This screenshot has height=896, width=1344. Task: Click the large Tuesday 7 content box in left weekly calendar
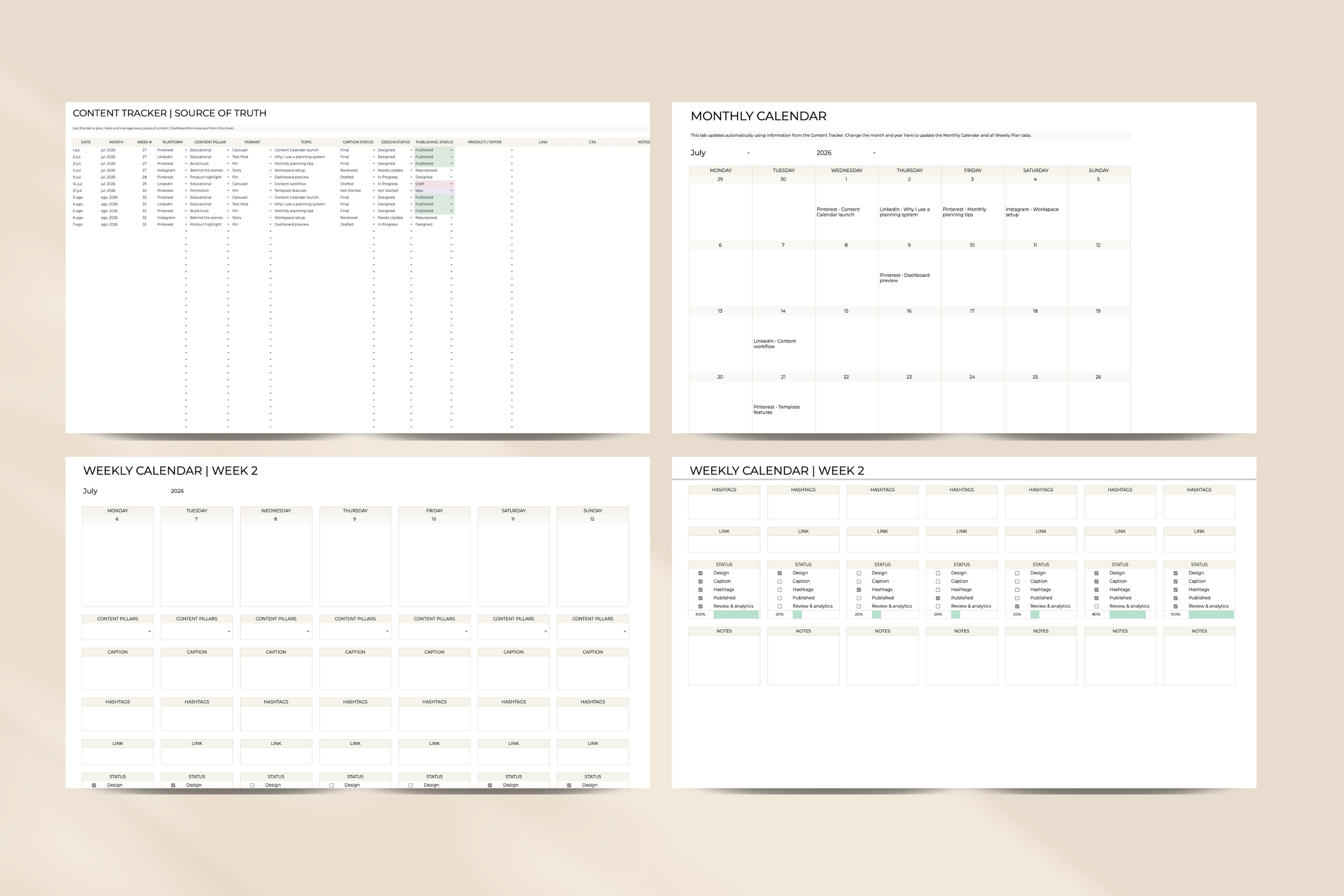pos(197,564)
